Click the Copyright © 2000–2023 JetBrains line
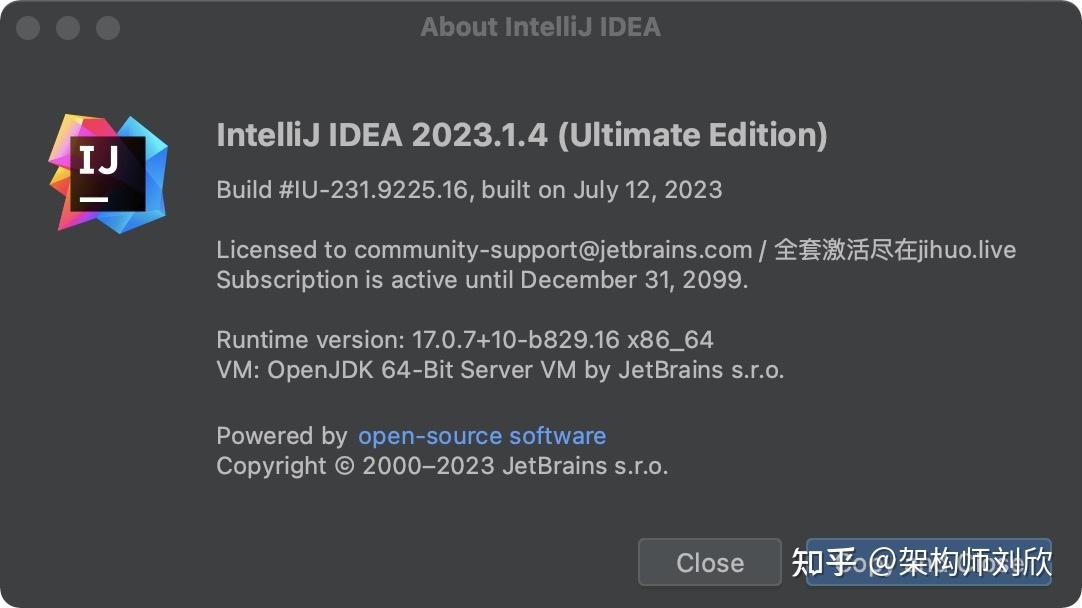The width and height of the screenshot is (1082, 608). click(442, 466)
